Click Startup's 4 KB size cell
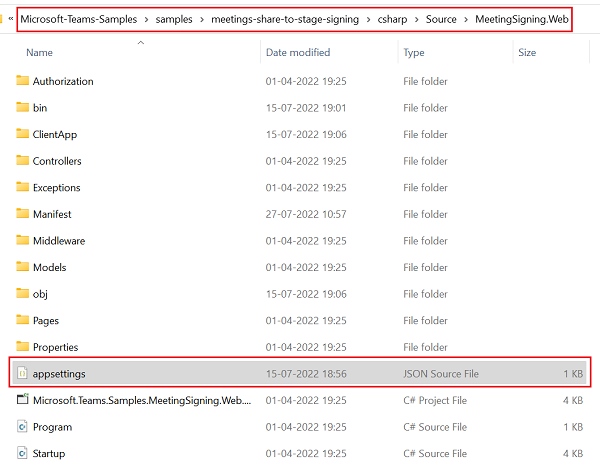600x469 pixels. [573, 453]
